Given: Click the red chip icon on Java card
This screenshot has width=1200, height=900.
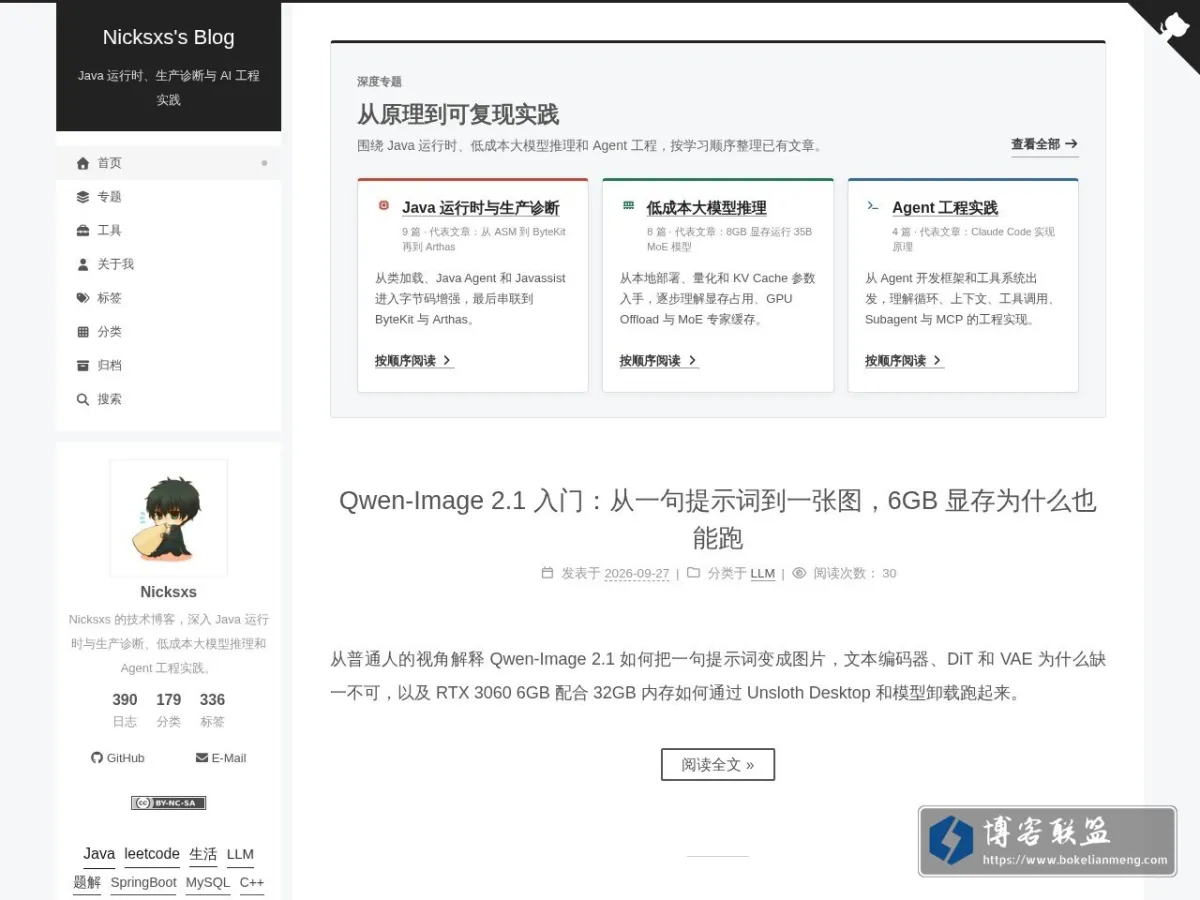Looking at the screenshot, I should click(x=383, y=205).
